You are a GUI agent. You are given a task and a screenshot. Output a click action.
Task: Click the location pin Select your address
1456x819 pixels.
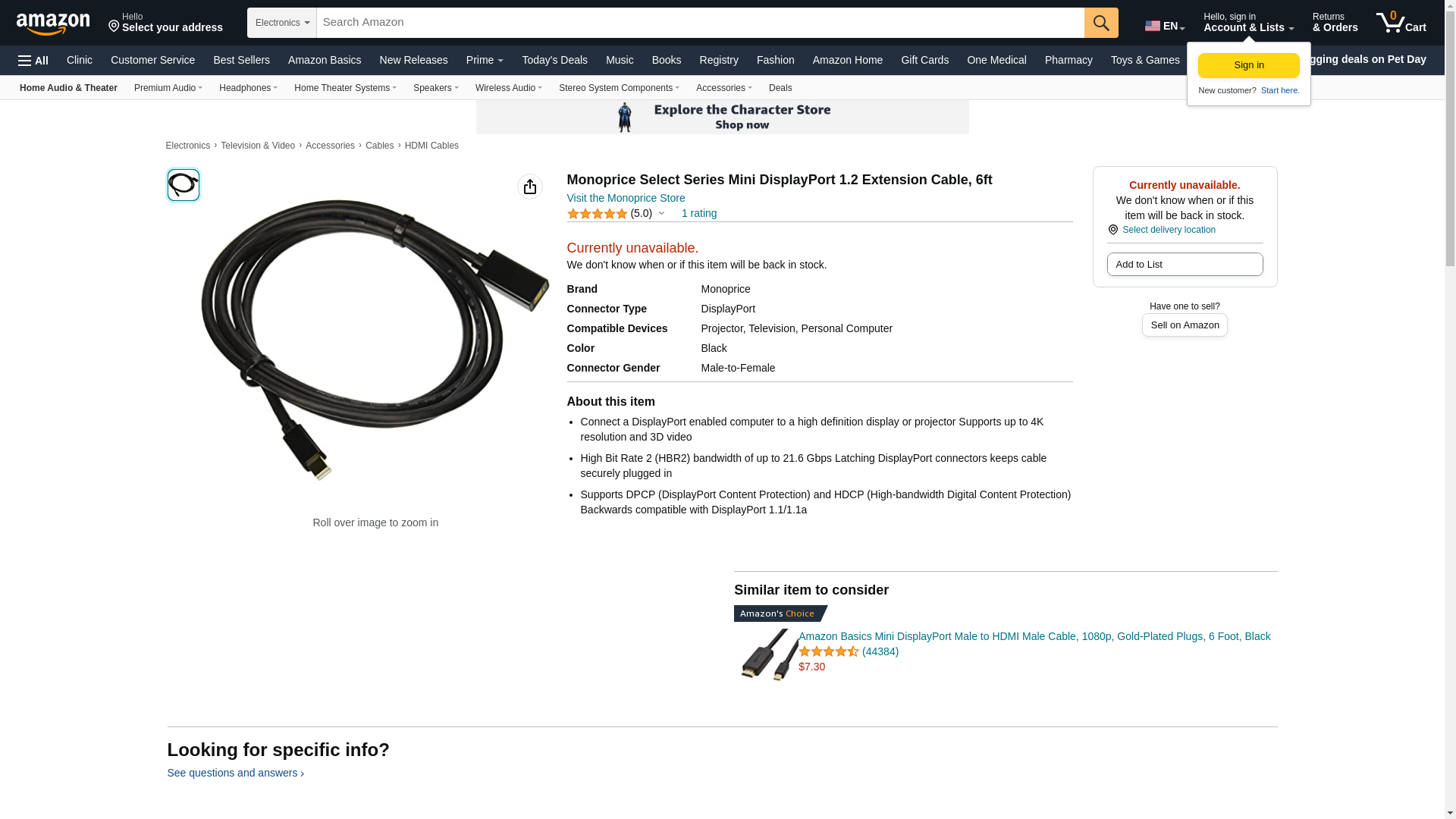165,23
